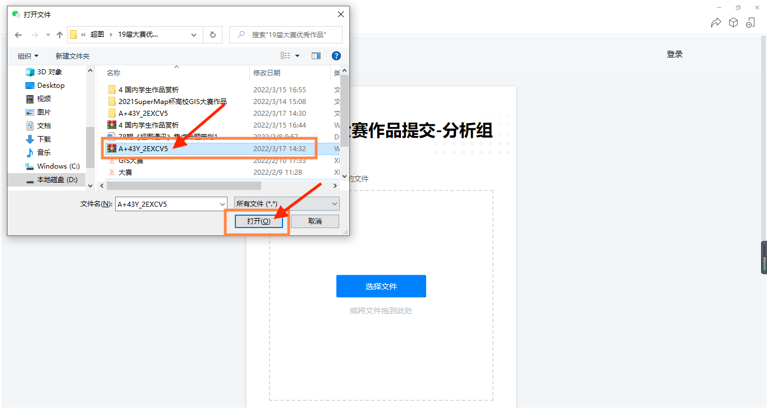Refresh the folder view
This screenshot has height=409, width=767.
[212, 35]
